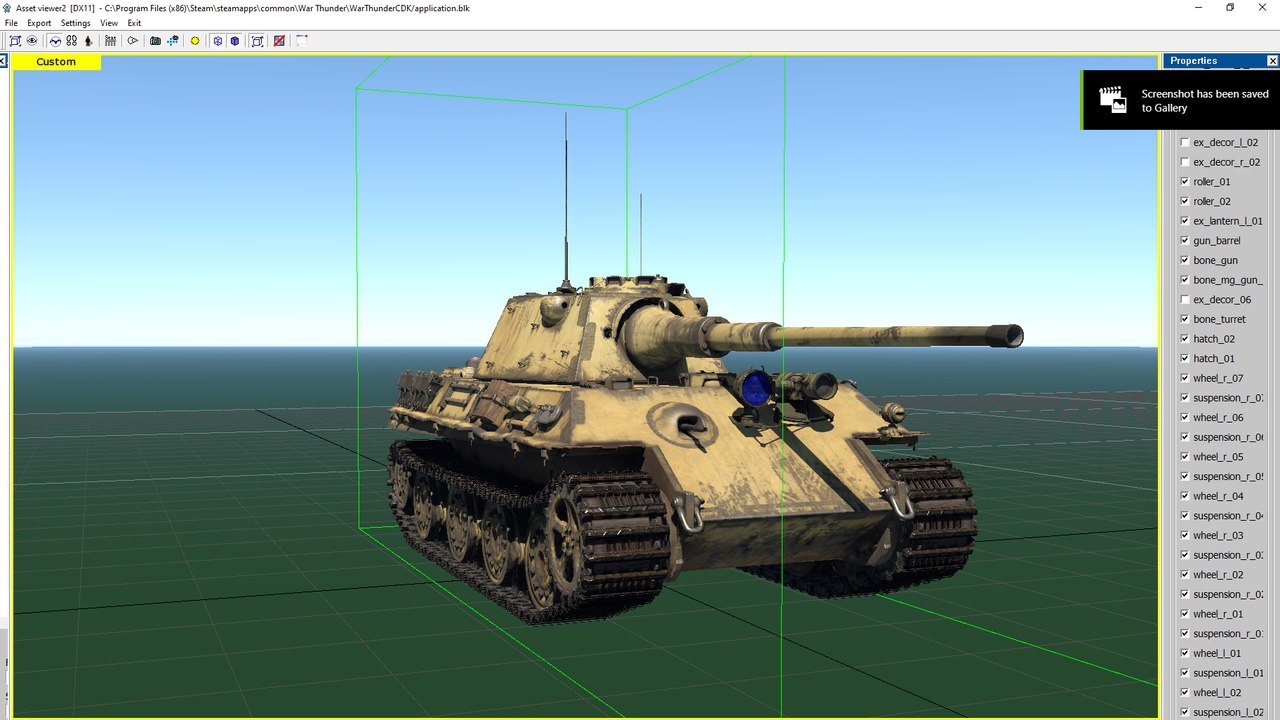Hide the ex_lantern_l_01 node
The height and width of the screenshot is (720, 1280).
[x=1185, y=221]
